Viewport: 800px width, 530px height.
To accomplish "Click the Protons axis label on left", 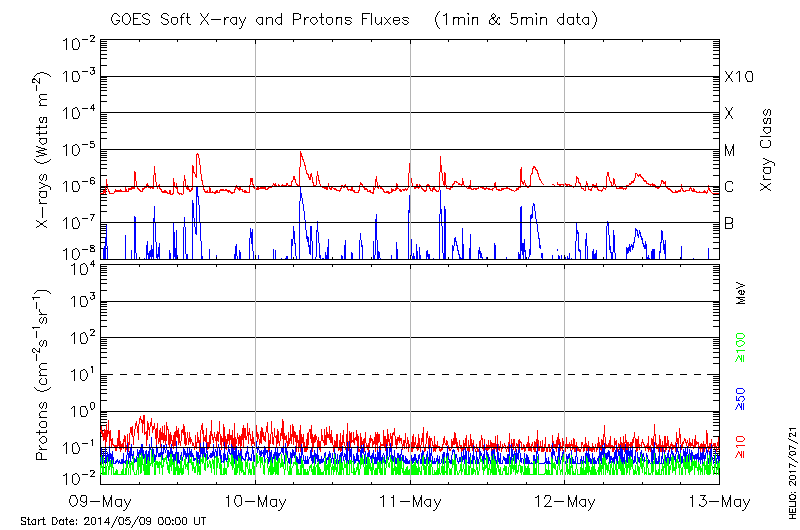I will [44, 374].
